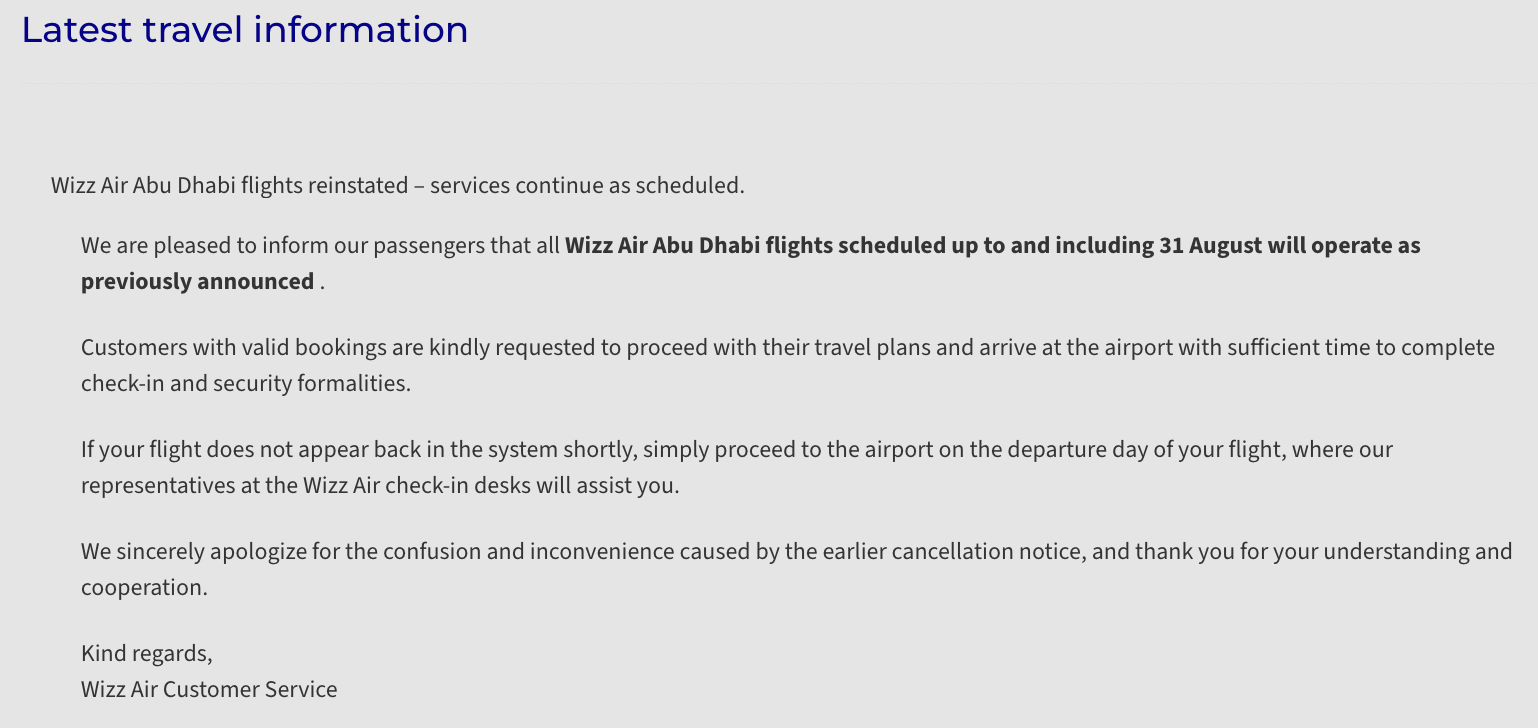Viewport: 1538px width, 728px height.
Task: Click the bold 'Wizz Air Abu Dhabi flights scheduled' text
Action: coord(755,246)
